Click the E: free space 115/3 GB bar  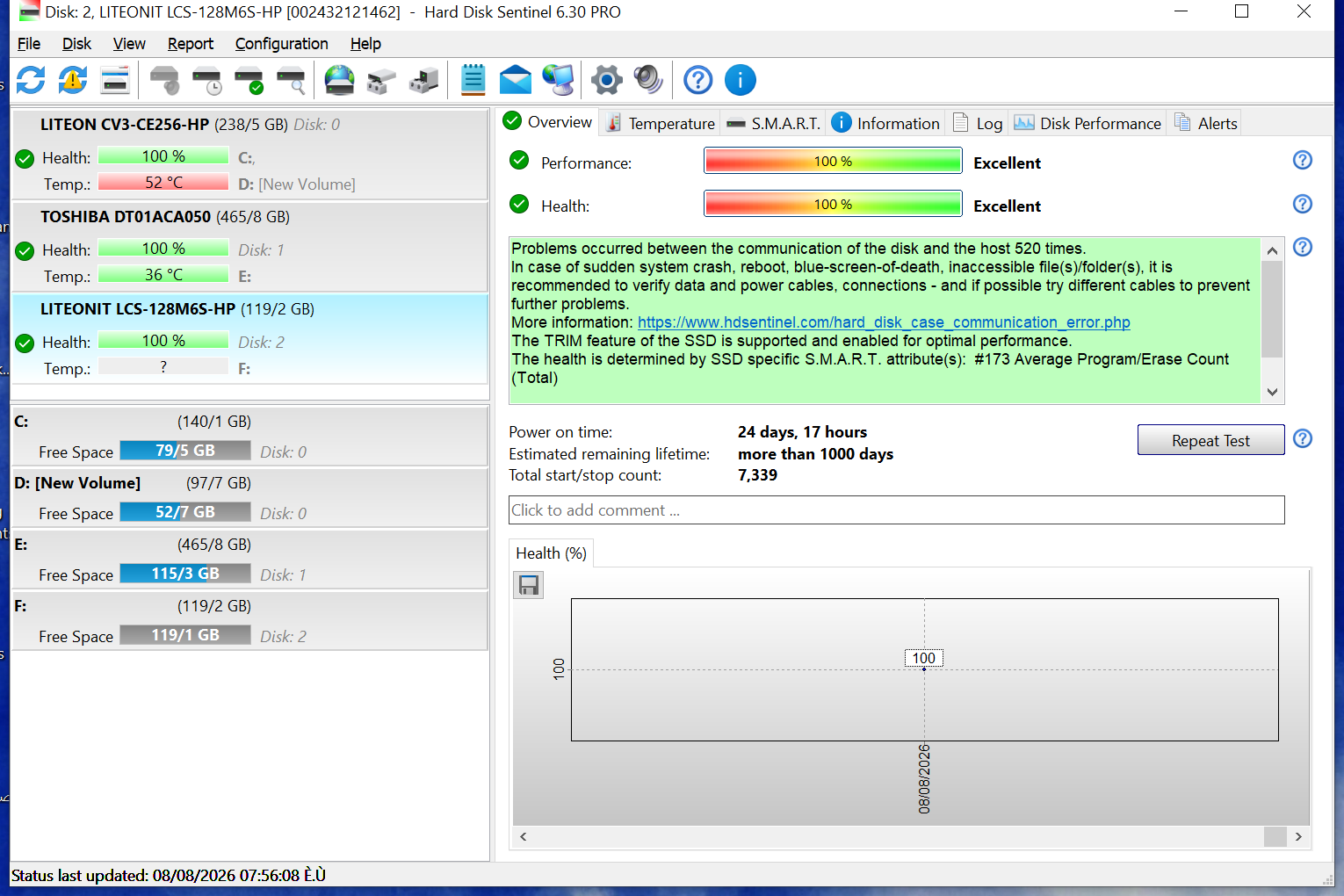coord(185,574)
